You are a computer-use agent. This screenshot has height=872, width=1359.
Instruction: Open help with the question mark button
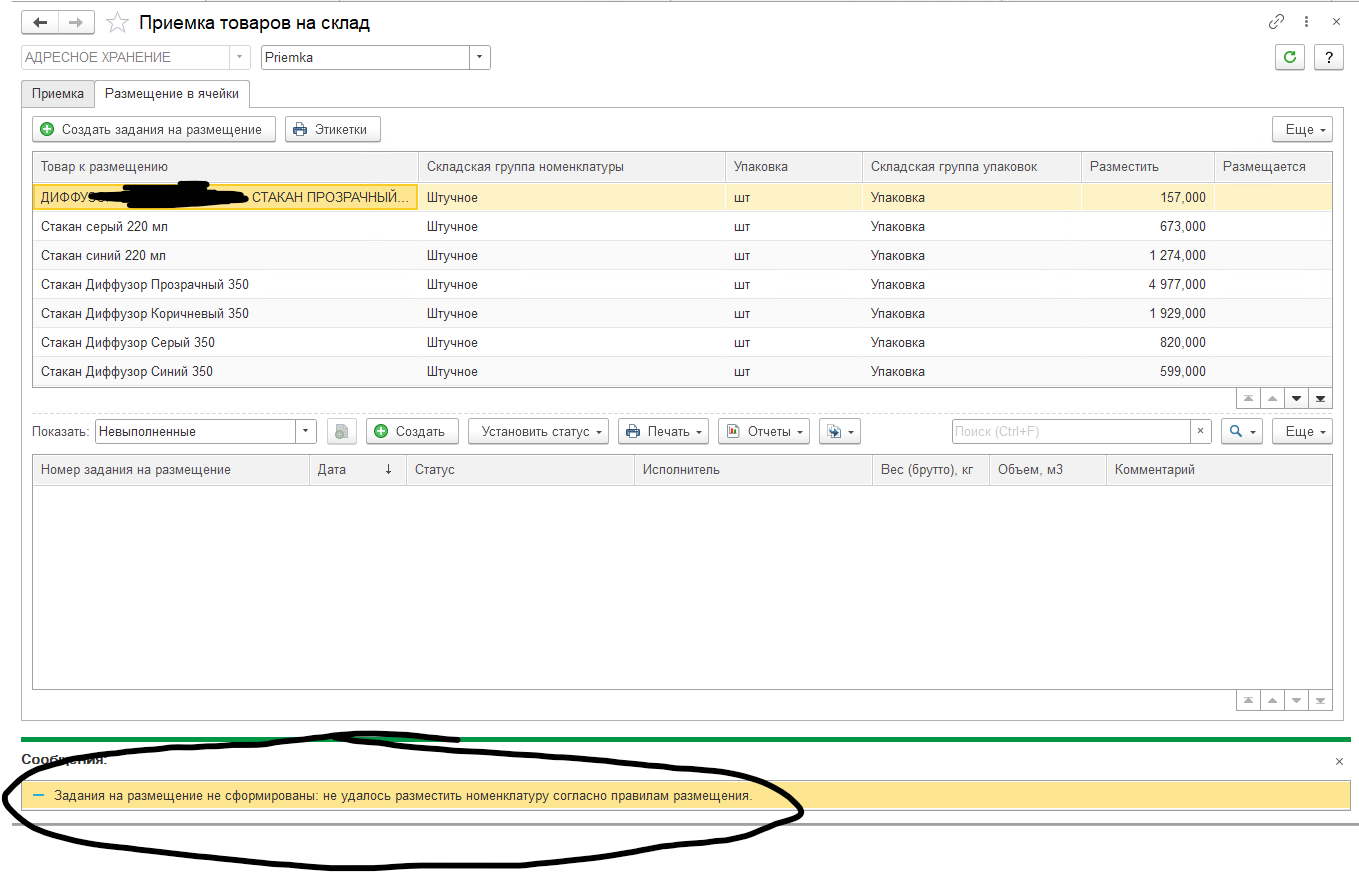(x=1328, y=57)
